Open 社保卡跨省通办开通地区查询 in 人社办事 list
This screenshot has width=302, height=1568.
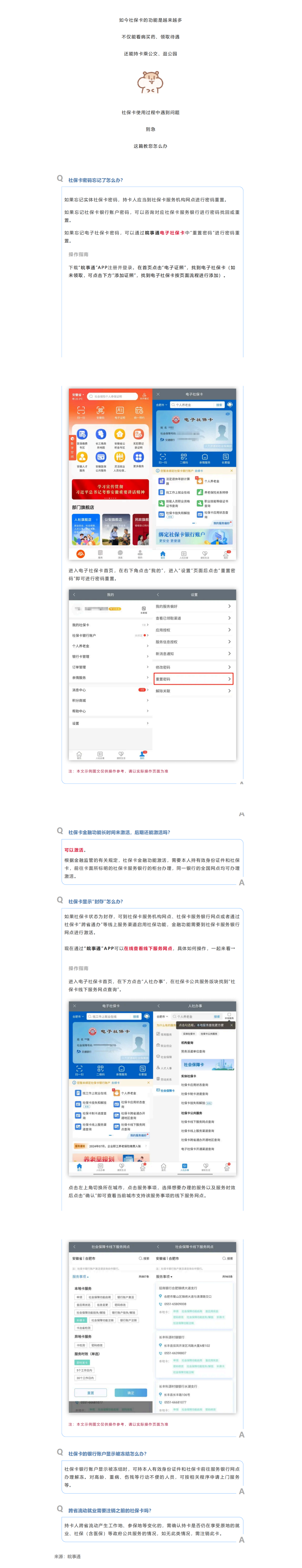tap(201, 1140)
